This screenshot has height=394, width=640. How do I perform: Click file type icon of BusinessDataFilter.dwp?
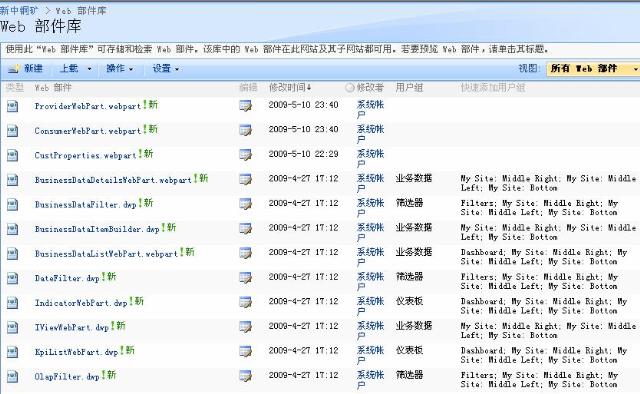point(13,204)
